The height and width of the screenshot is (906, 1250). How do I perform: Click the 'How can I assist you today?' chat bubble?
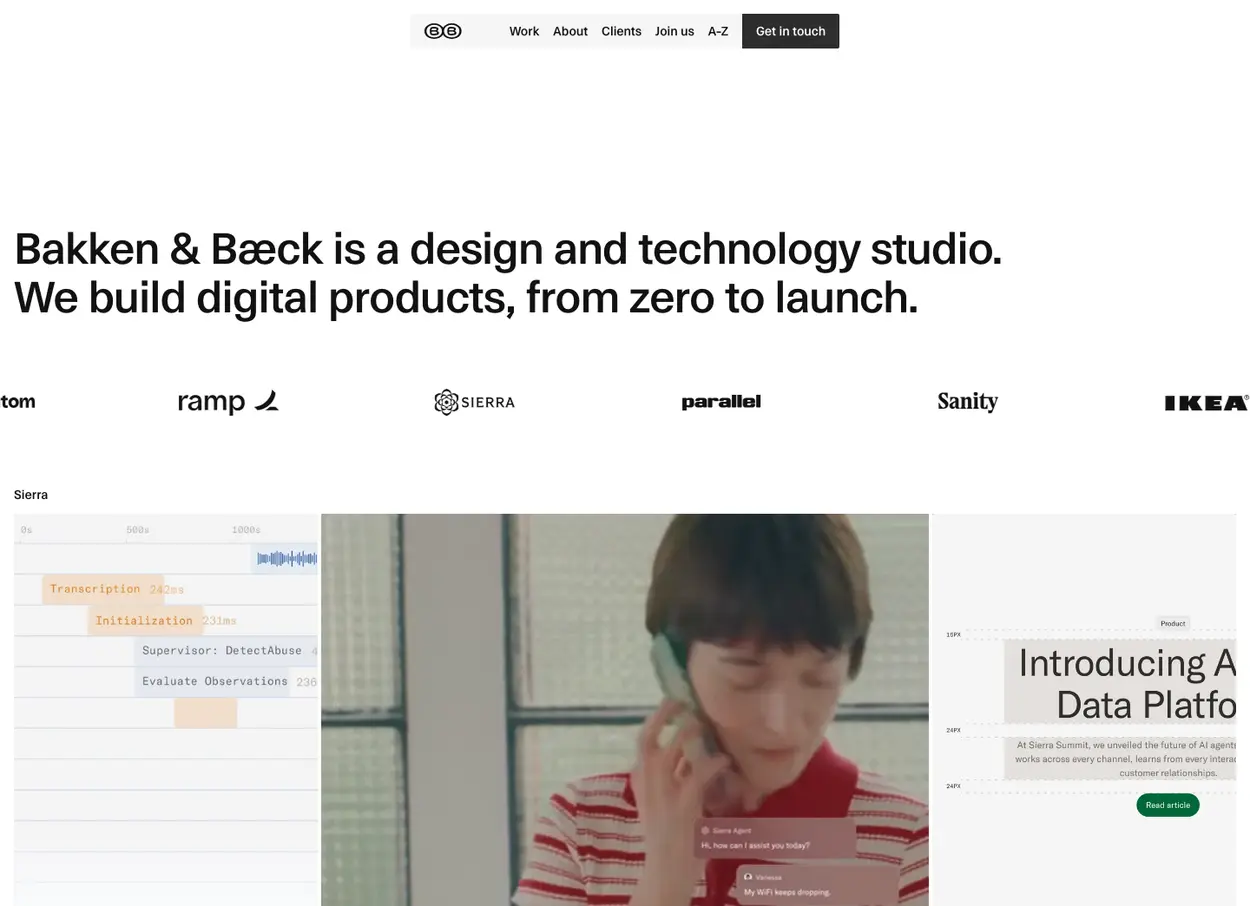tap(775, 838)
